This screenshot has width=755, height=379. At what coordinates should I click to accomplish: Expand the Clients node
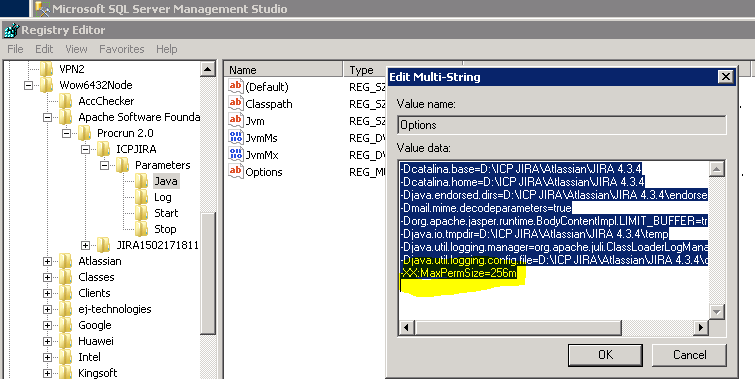[x=47, y=293]
